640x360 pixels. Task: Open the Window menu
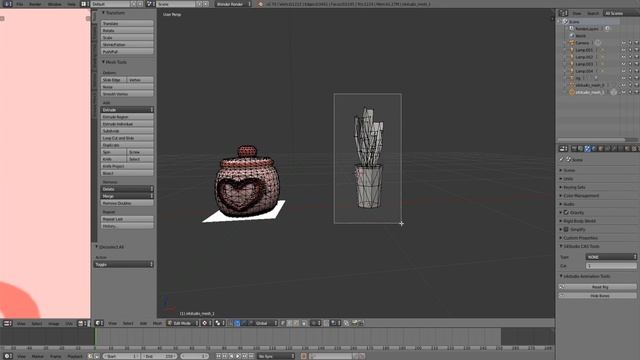pyautogui.click(x=54, y=4)
